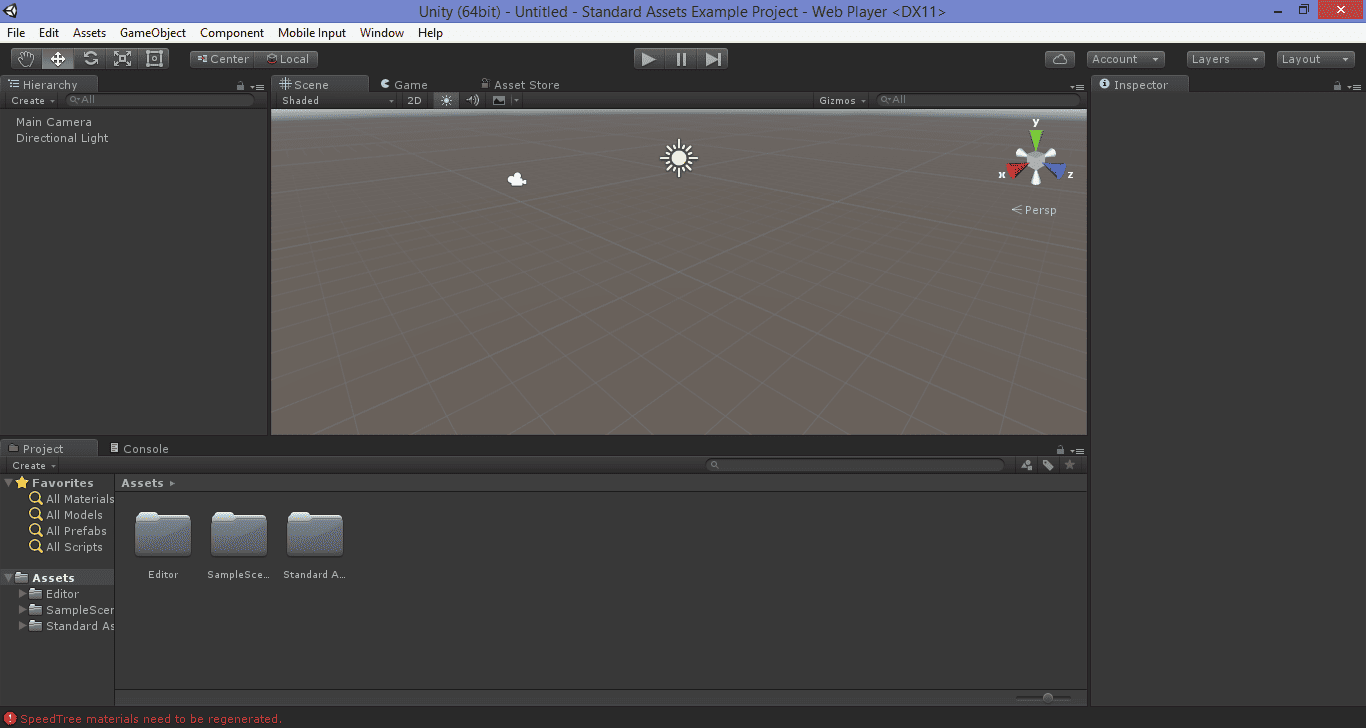The image size is (1366, 728).
Task: Lock the Project panel
Action: (1060, 450)
